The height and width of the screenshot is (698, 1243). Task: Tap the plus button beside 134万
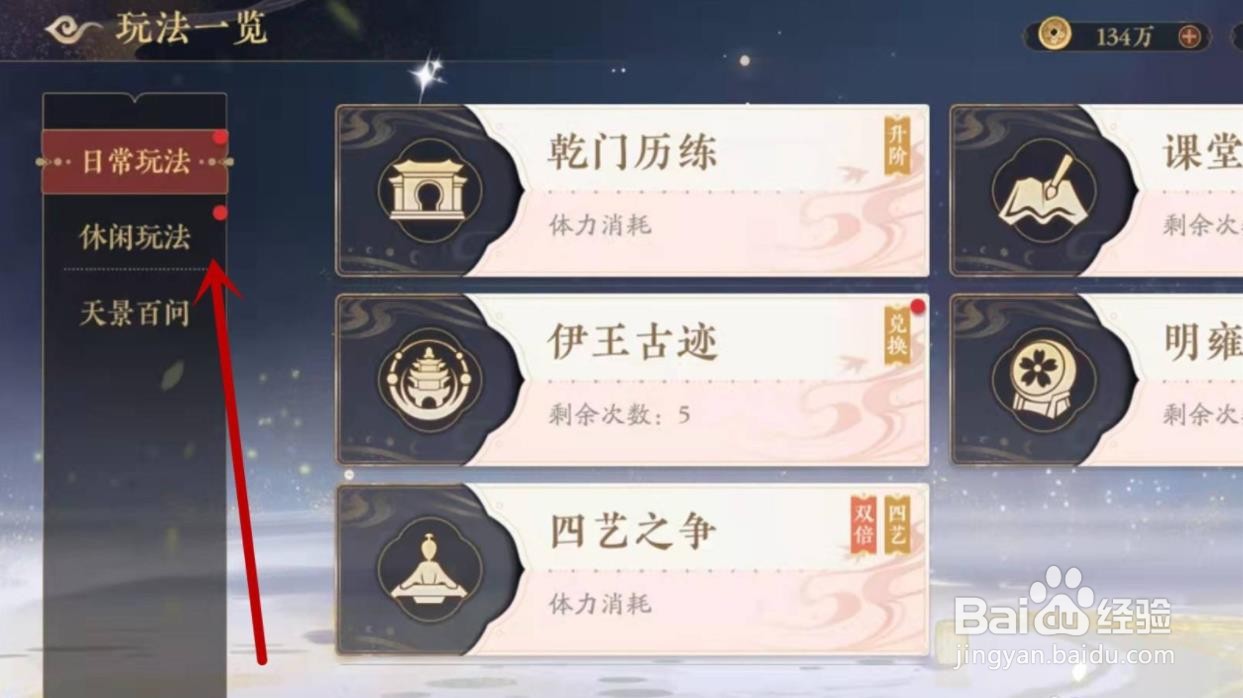[1189, 37]
